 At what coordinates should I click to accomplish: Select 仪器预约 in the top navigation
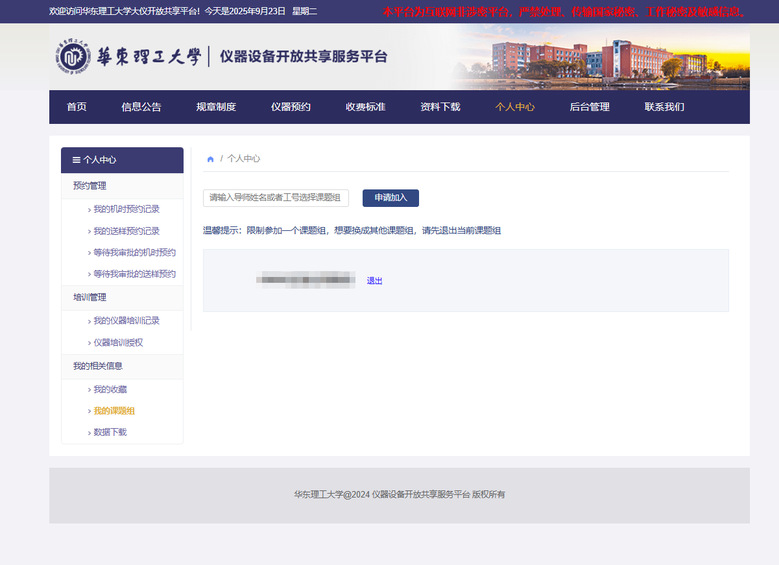point(290,107)
